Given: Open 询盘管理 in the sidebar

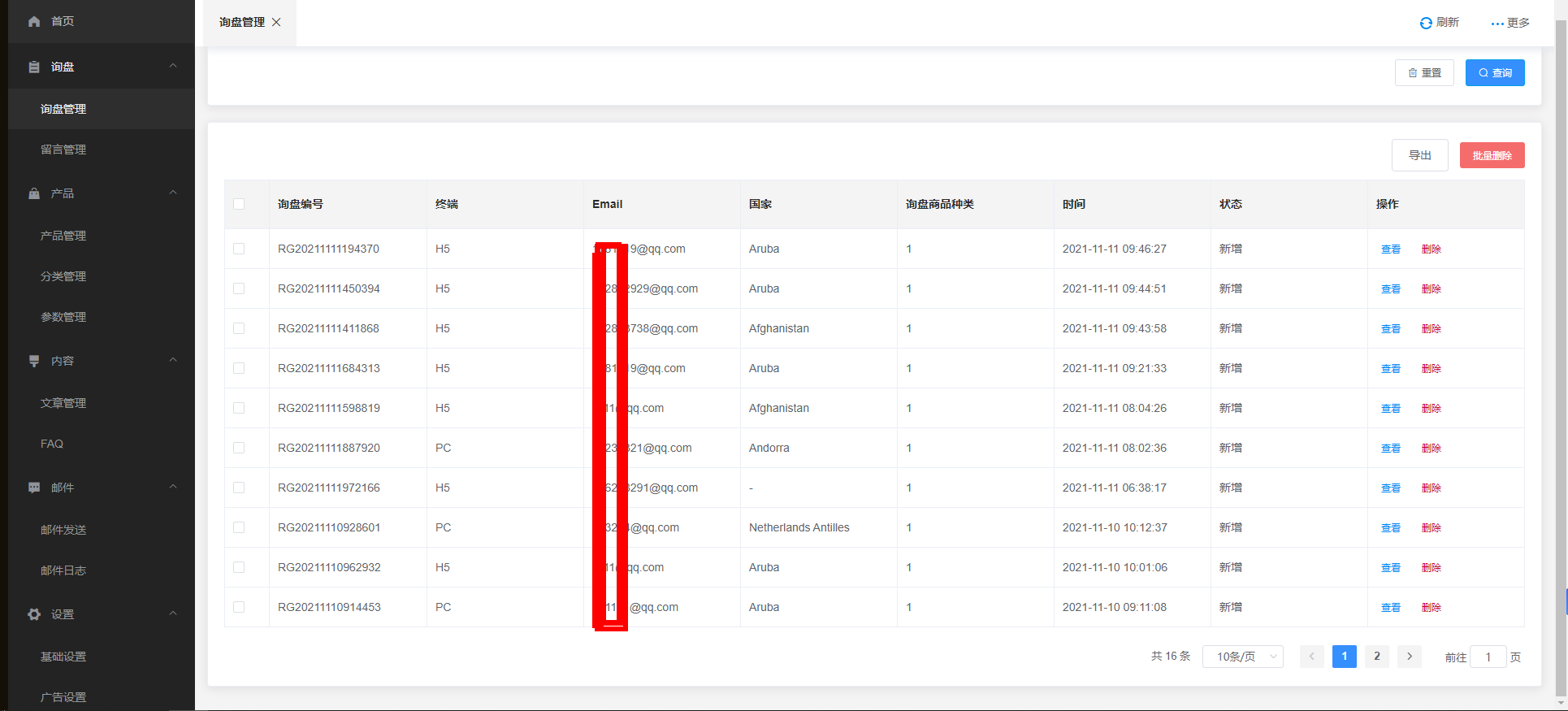Looking at the screenshot, I should (x=102, y=109).
